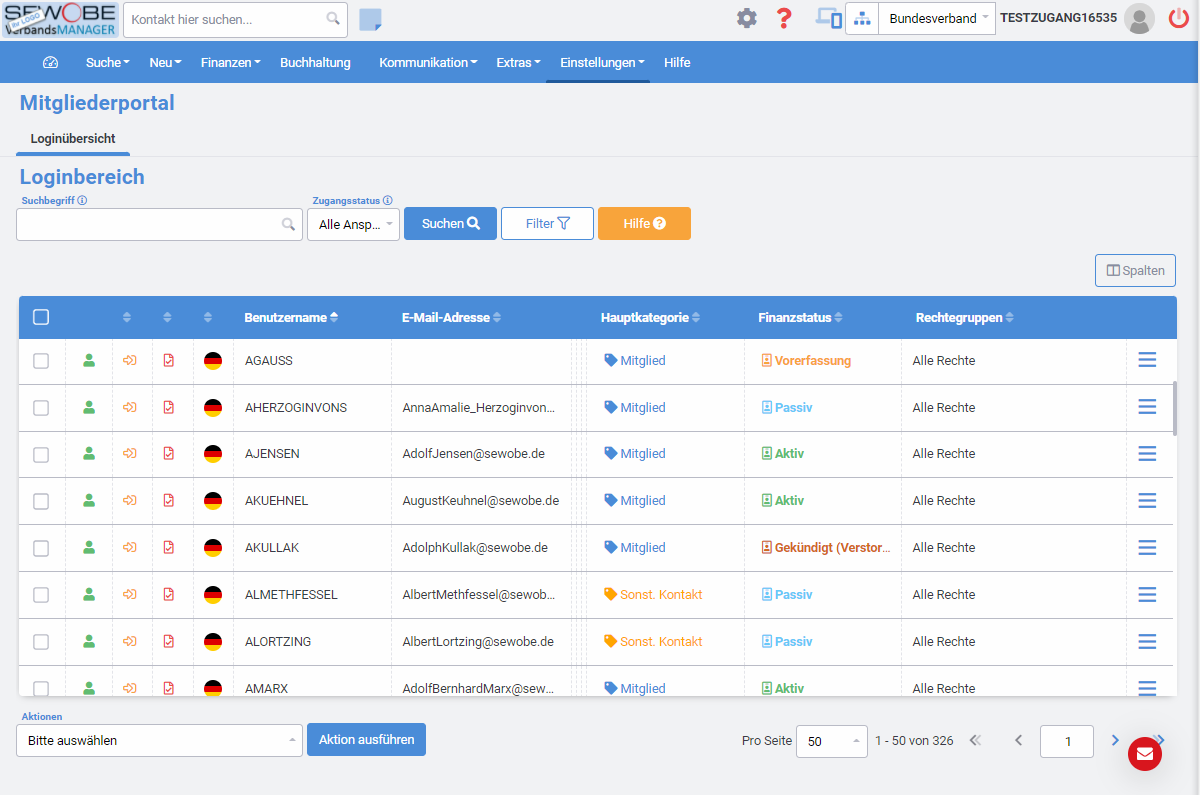Open the Kommunikation menu
Viewport: 1200px width, 795px height.
click(427, 62)
